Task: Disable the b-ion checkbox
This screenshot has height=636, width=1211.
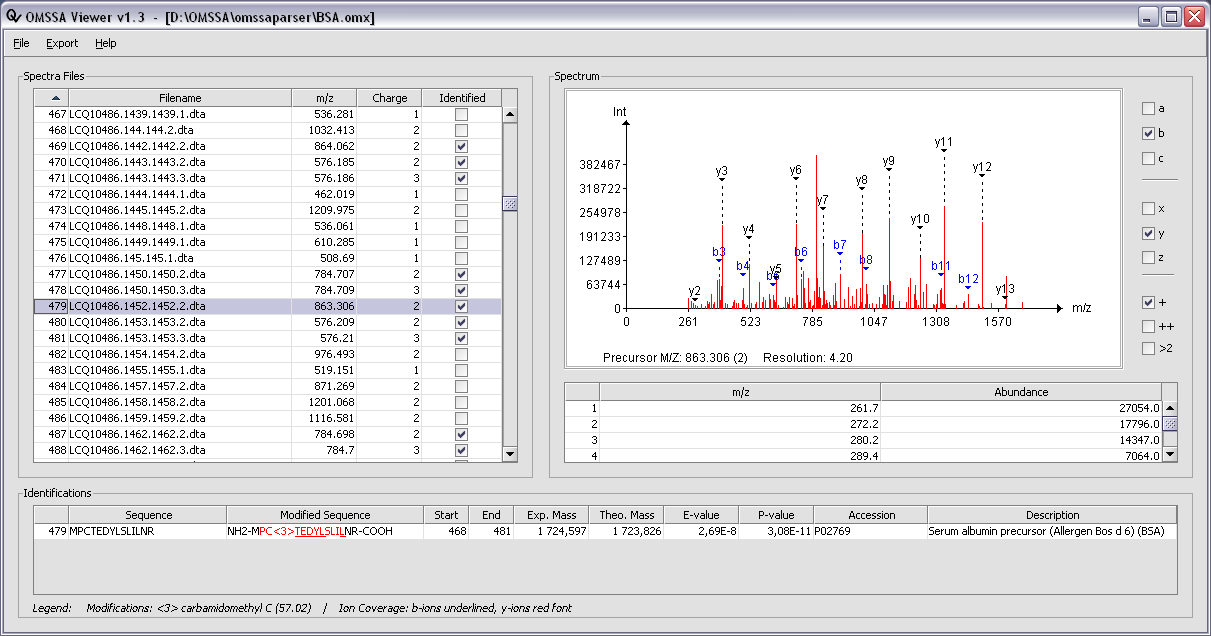Action: tap(1148, 133)
